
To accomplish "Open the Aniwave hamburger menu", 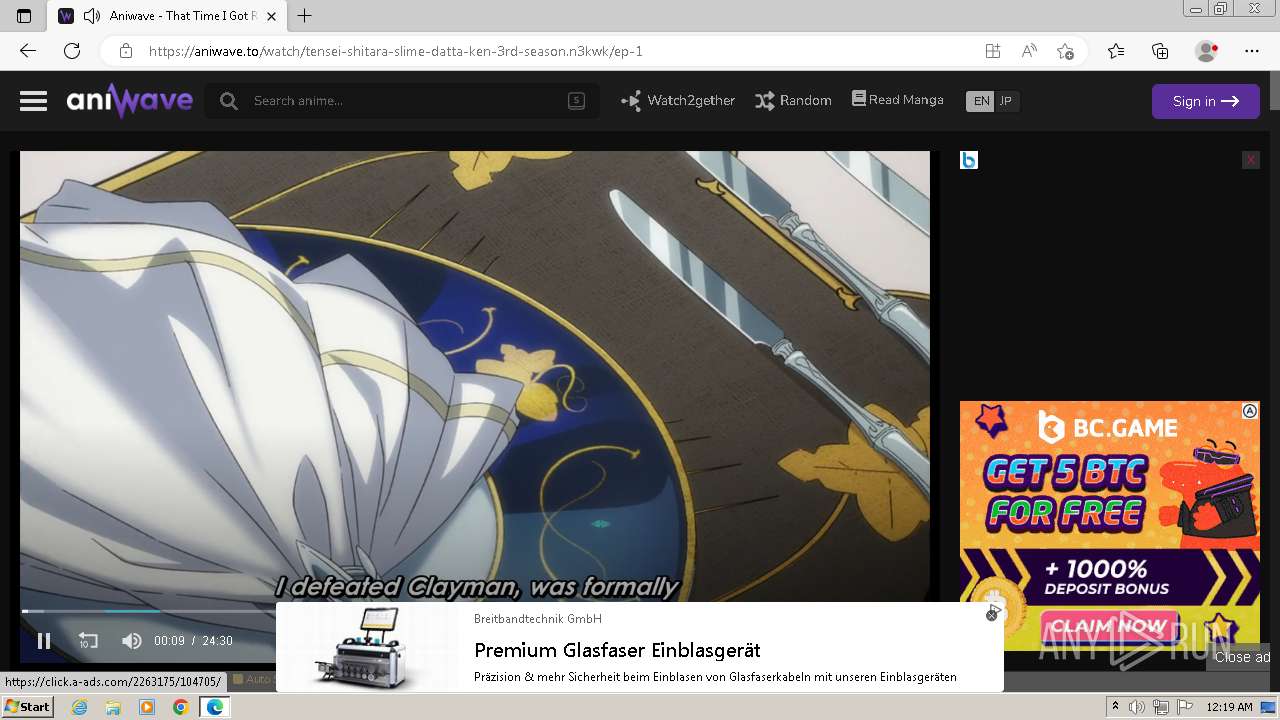I will pos(33,101).
